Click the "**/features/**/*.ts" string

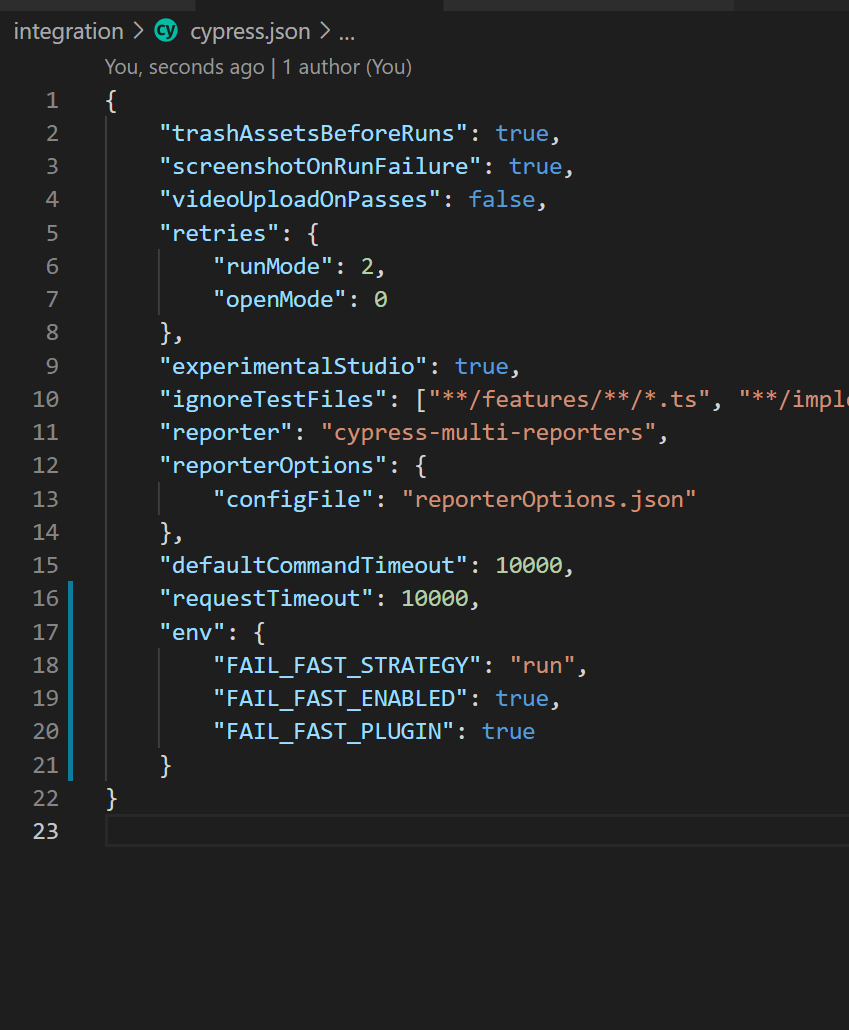click(x=569, y=399)
